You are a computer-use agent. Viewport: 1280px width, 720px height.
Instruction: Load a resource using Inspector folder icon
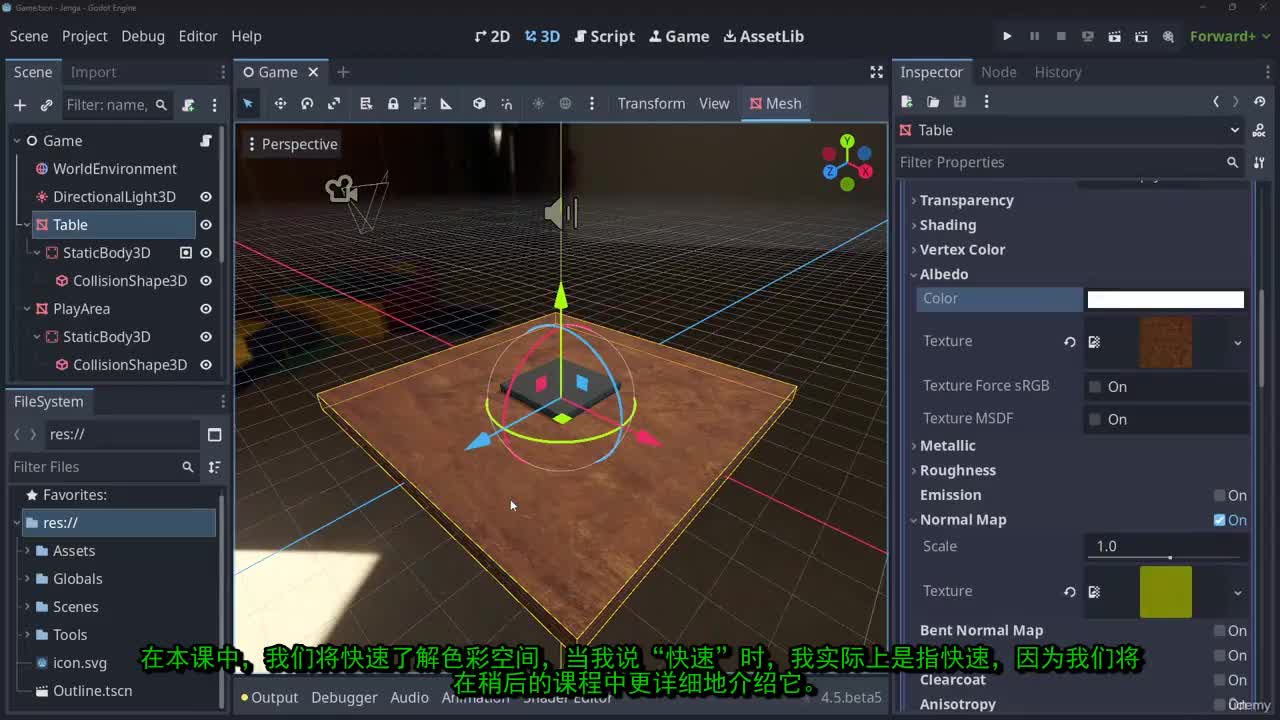[x=933, y=102]
